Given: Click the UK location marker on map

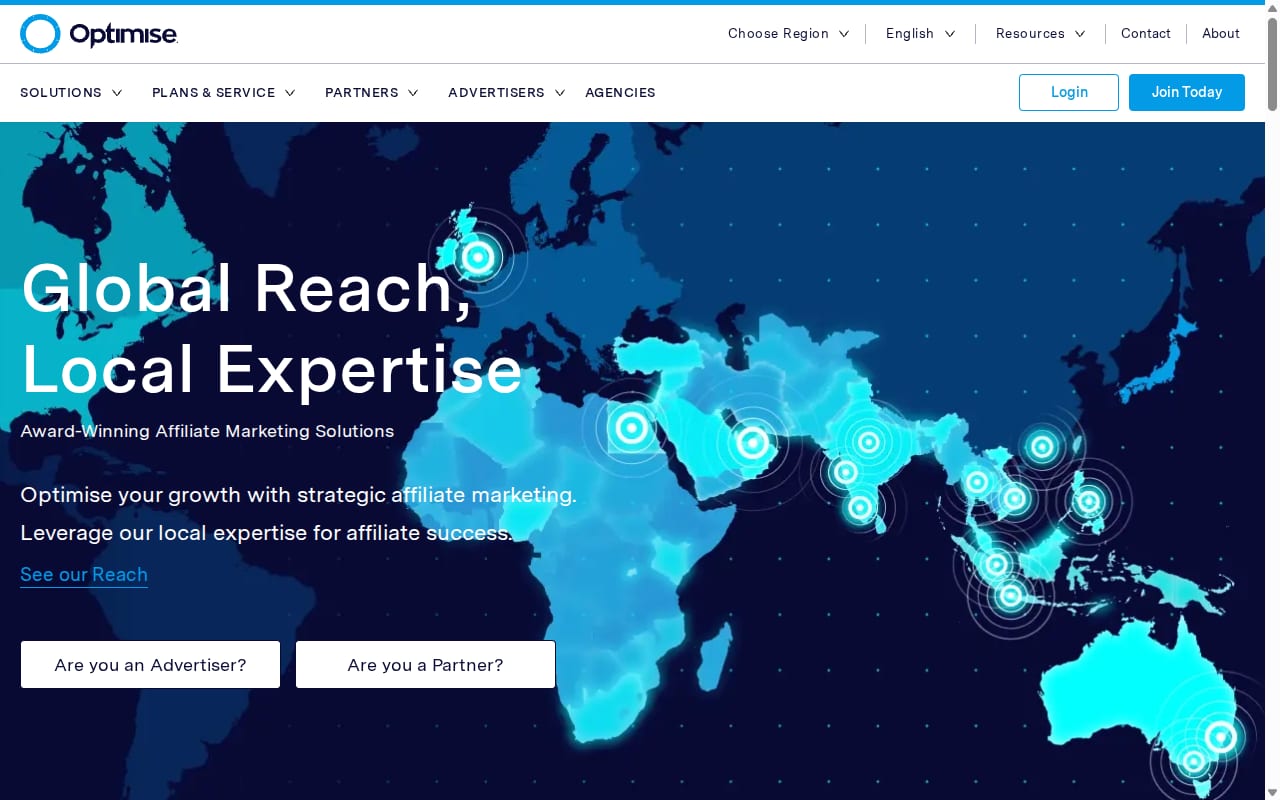Looking at the screenshot, I should 478,258.
